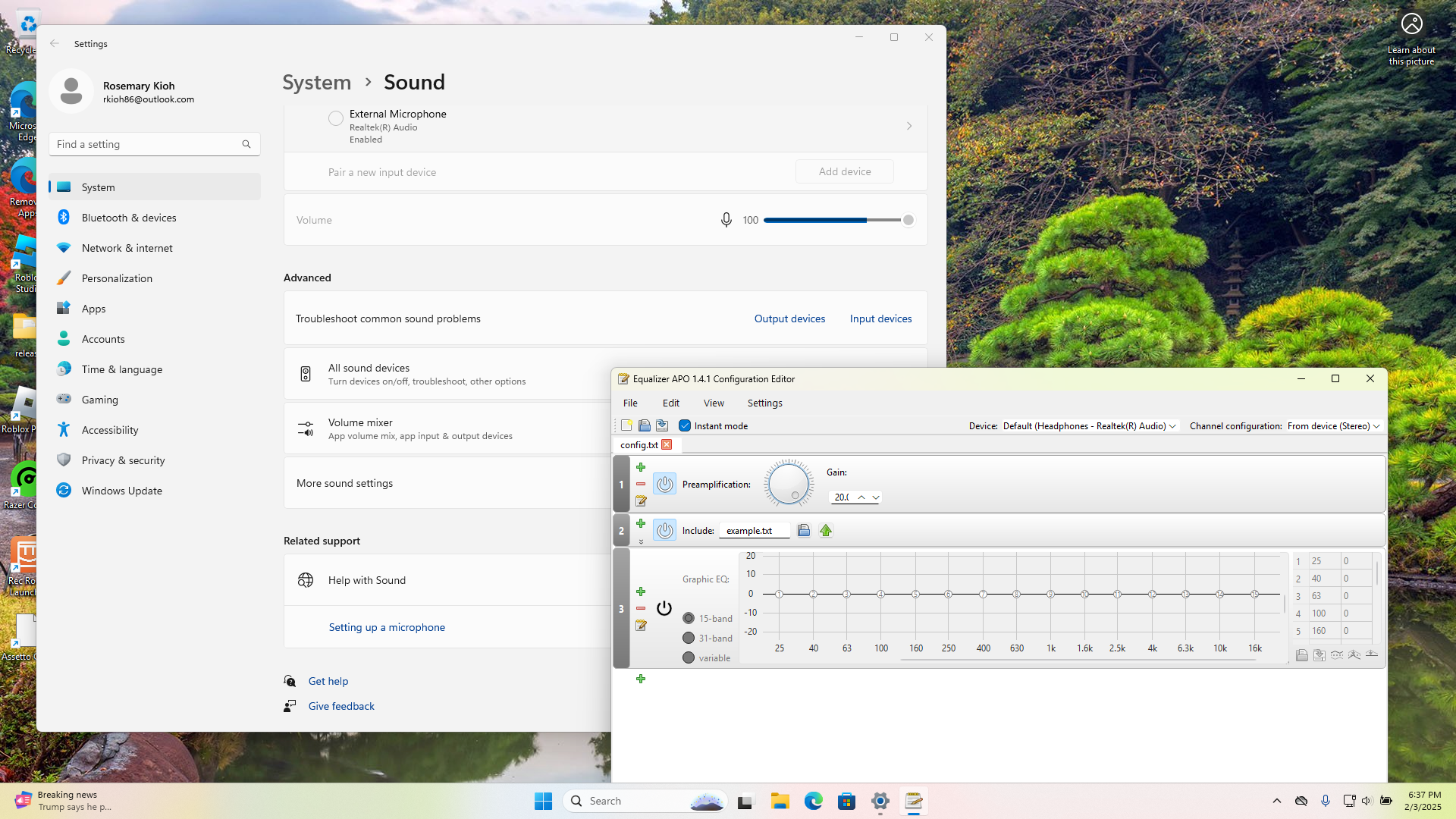Open the View menu in Equalizer APO

[x=714, y=403]
